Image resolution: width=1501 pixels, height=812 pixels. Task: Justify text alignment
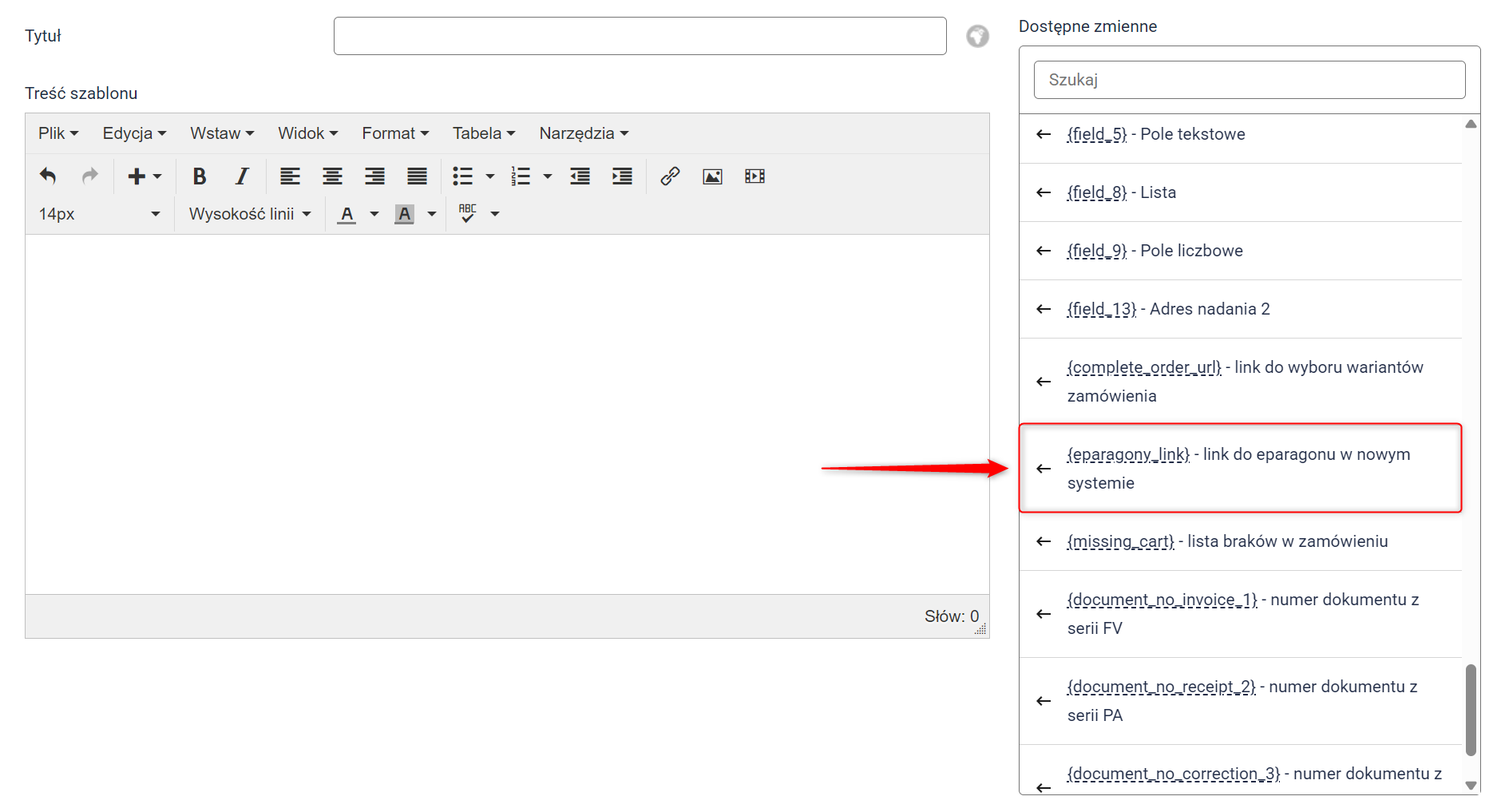[417, 176]
